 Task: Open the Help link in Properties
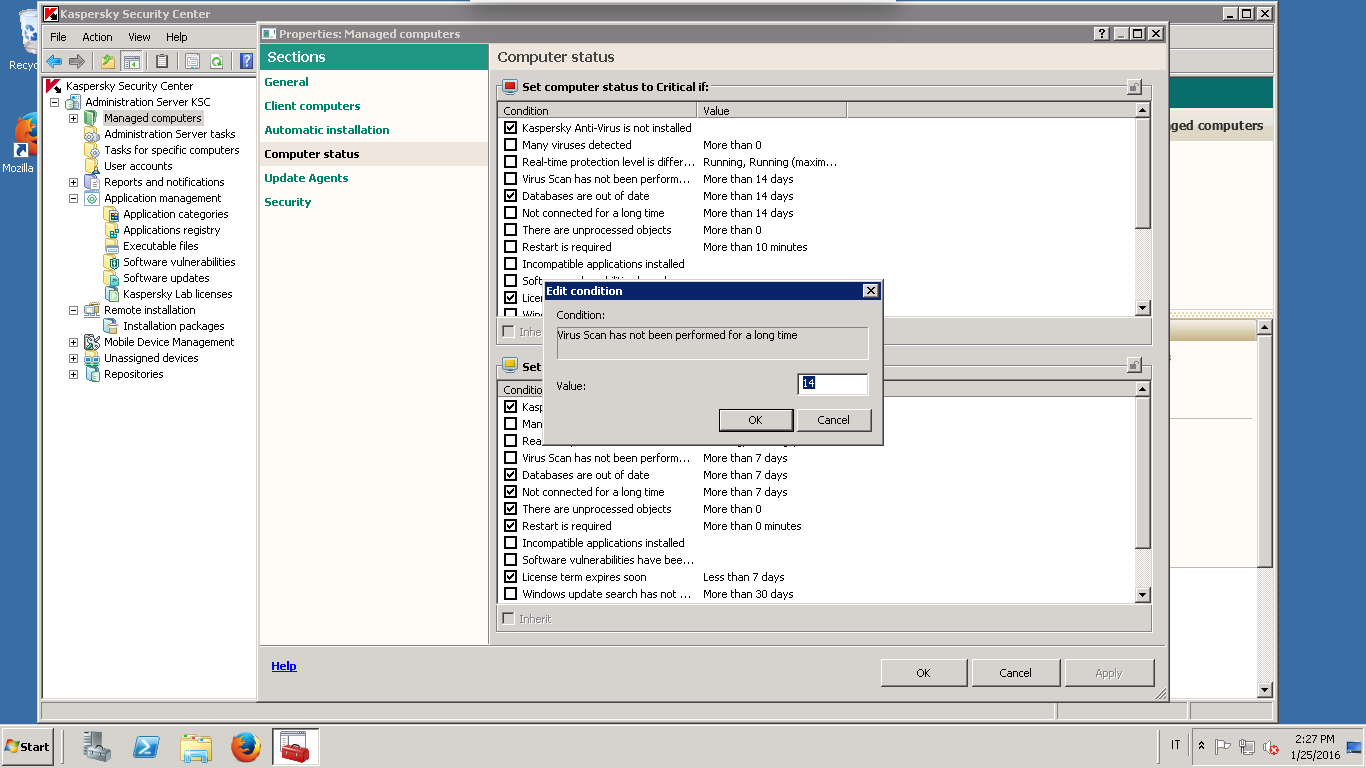(284, 666)
